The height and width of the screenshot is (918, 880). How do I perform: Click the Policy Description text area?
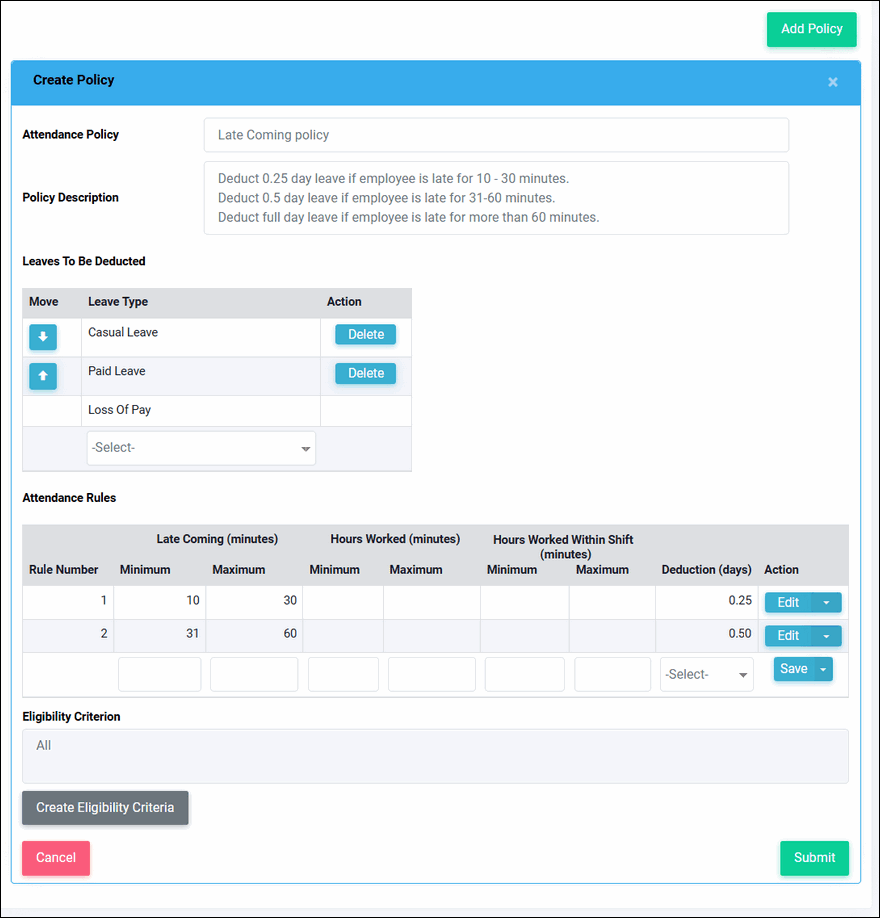point(496,198)
